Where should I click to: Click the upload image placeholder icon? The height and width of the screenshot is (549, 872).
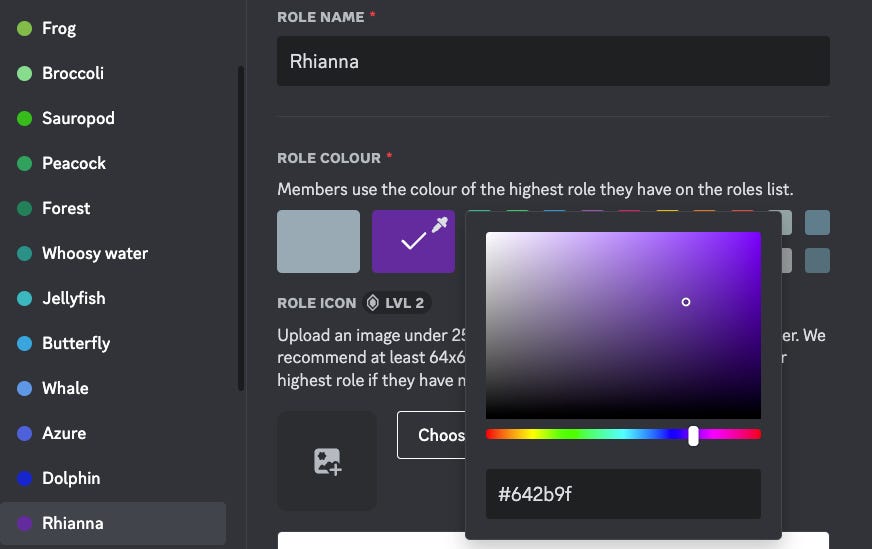click(327, 461)
